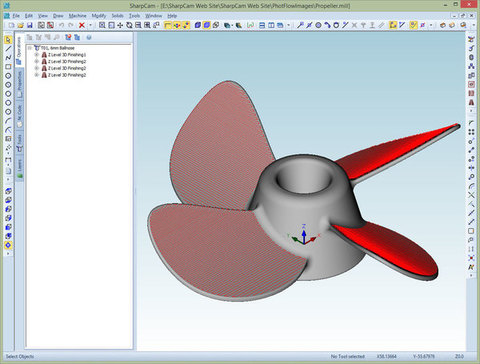This screenshot has height=364, width=480.
Task: Select the T01 6mm Ballnose tree item
Action: [58, 48]
